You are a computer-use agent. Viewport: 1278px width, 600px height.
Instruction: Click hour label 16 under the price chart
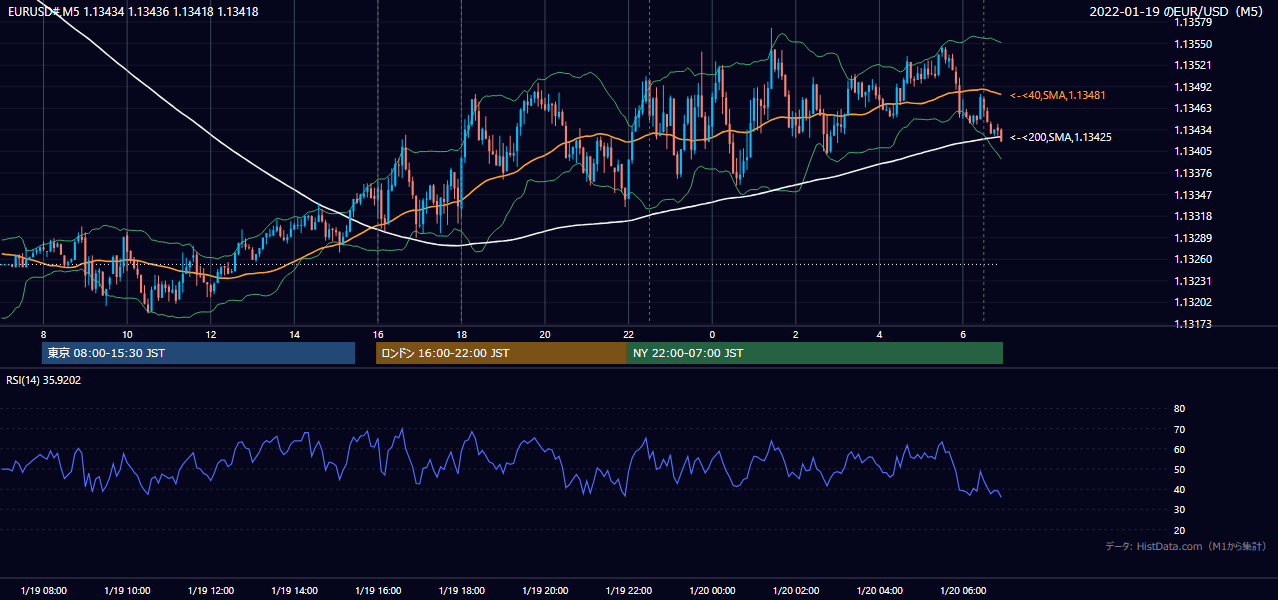pyautogui.click(x=377, y=334)
